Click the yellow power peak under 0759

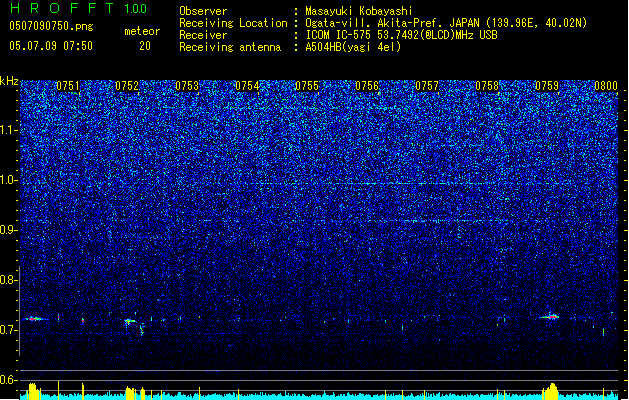(x=552, y=391)
